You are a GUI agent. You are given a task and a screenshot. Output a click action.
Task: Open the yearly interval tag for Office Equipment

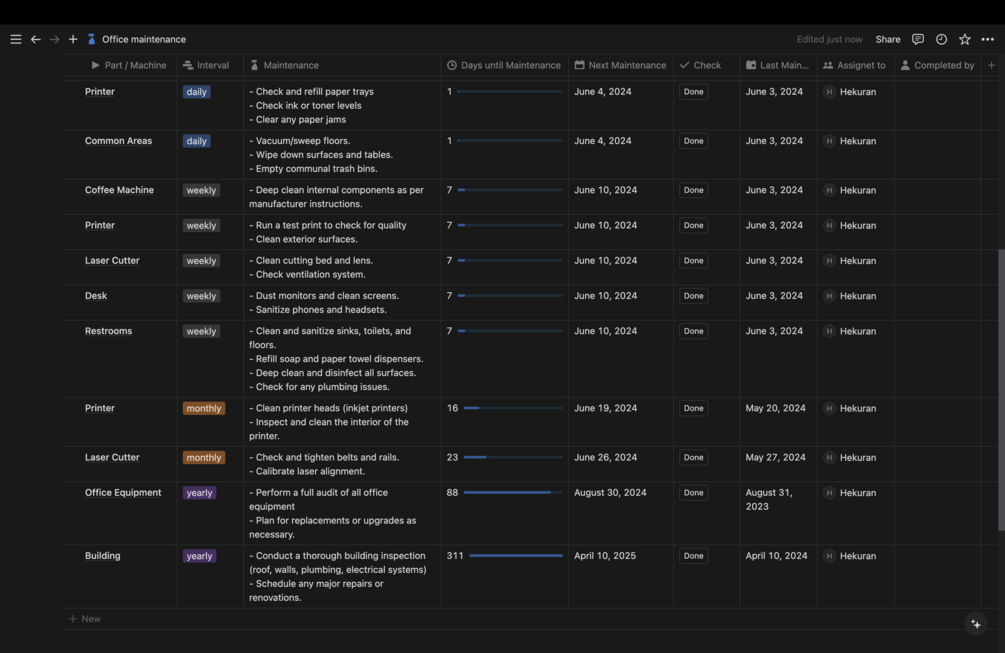click(199, 493)
